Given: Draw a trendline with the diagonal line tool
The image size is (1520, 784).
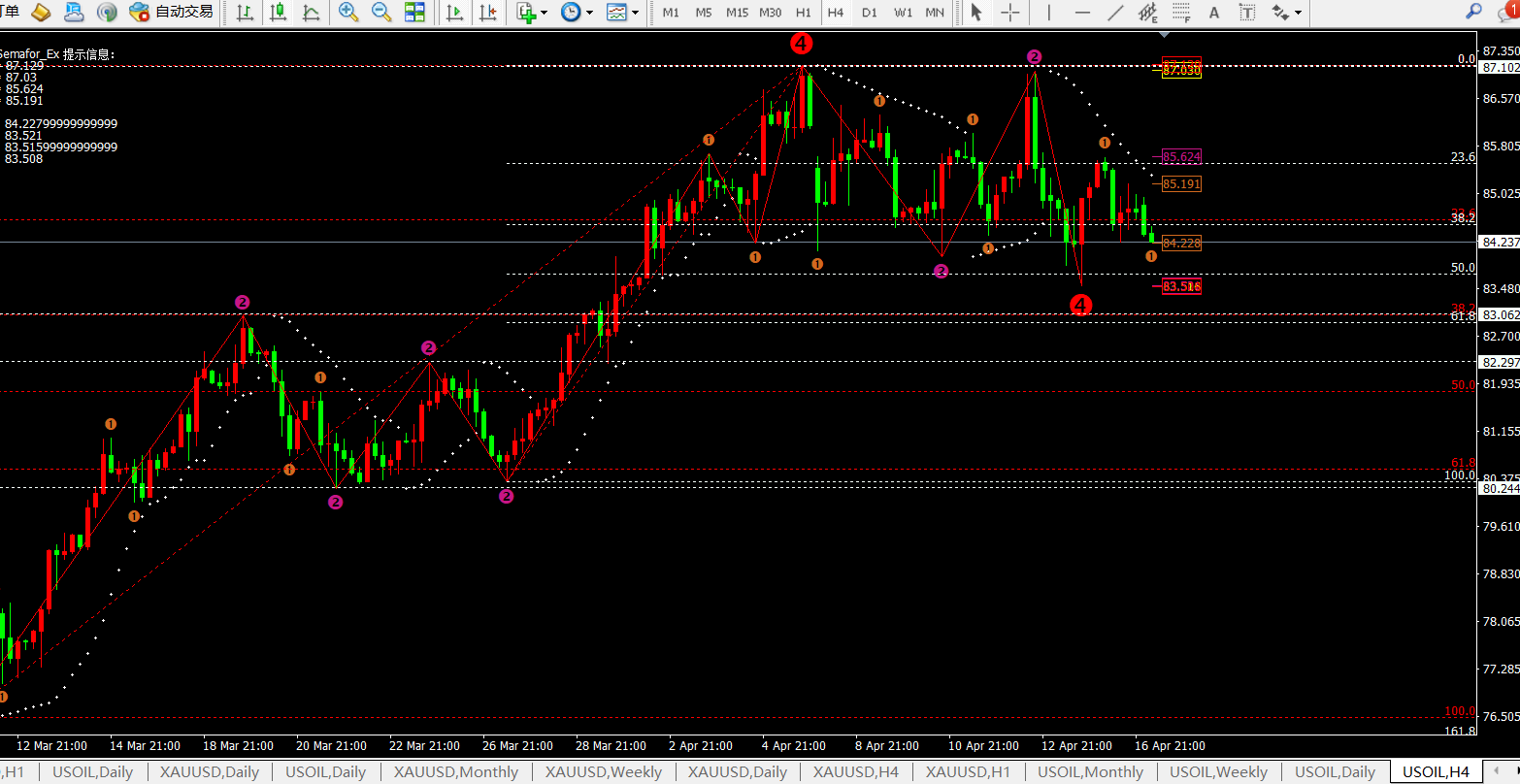Looking at the screenshot, I should (x=1116, y=13).
